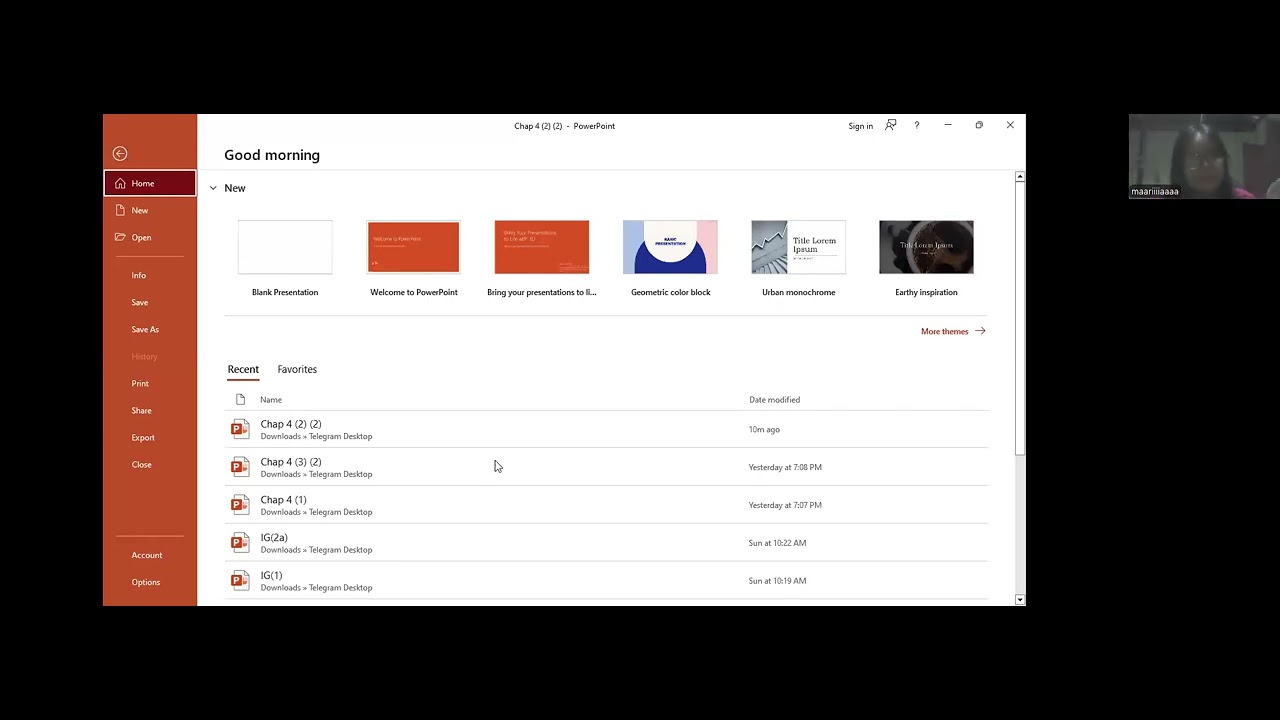Click the maariiiiaaaa webcam thumbnail
The image size is (1280, 720).
pyautogui.click(x=1204, y=156)
